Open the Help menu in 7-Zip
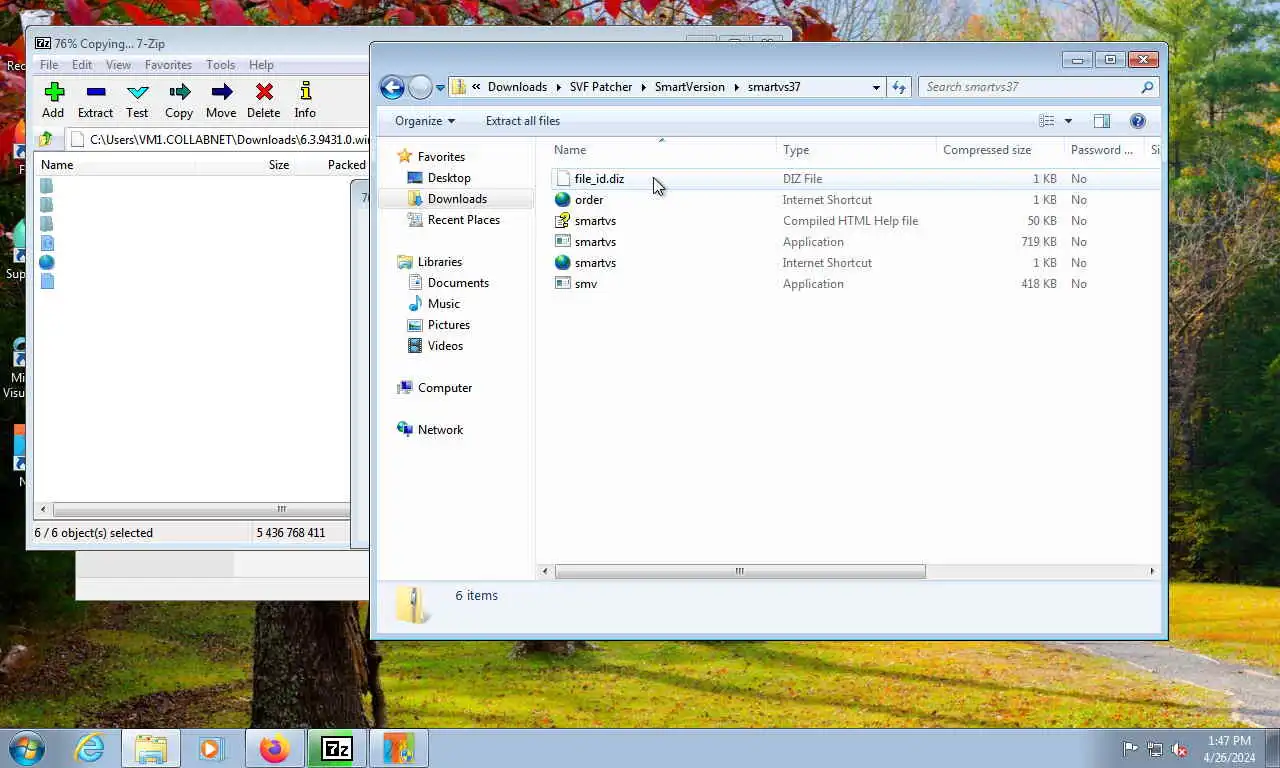Screen dimensions: 1280x768 point(261,65)
